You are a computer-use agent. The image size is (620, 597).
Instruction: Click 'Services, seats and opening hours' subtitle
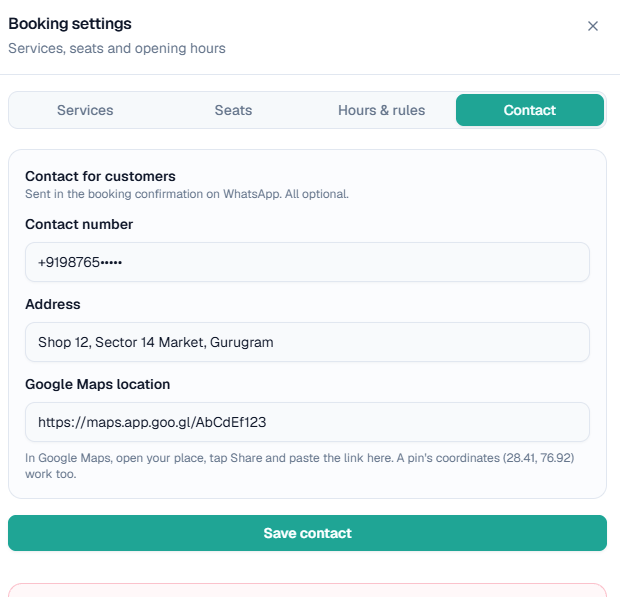tap(117, 48)
